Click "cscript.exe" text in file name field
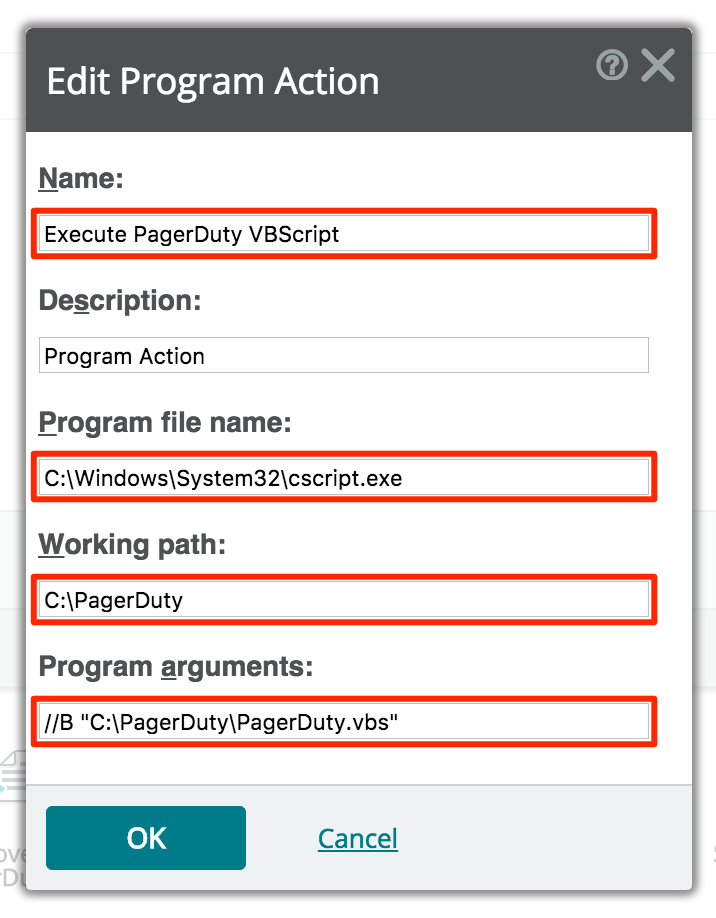The image size is (716, 918). [x=344, y=479]
